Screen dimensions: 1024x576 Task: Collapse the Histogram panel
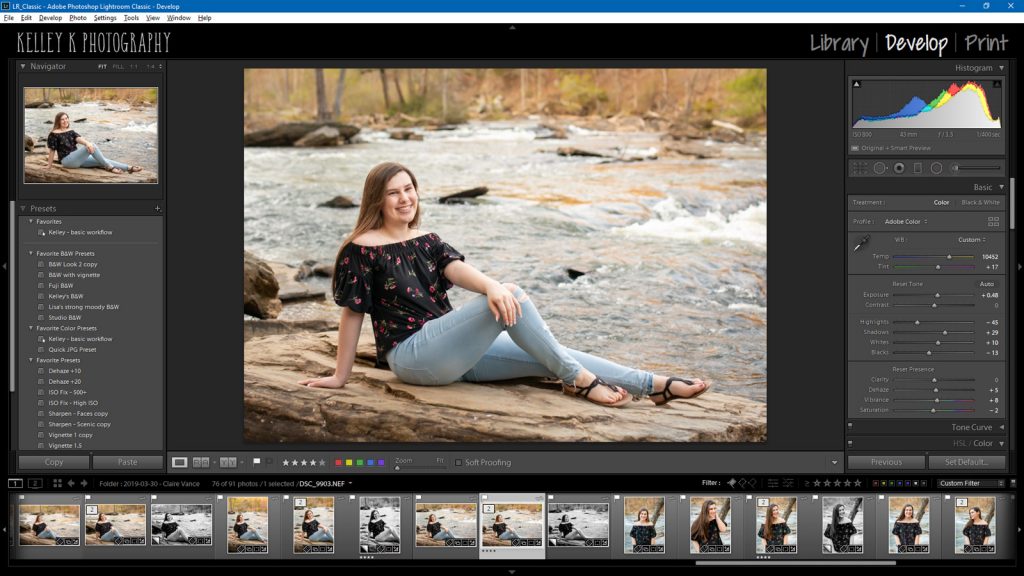click(x=1001, y=68)
